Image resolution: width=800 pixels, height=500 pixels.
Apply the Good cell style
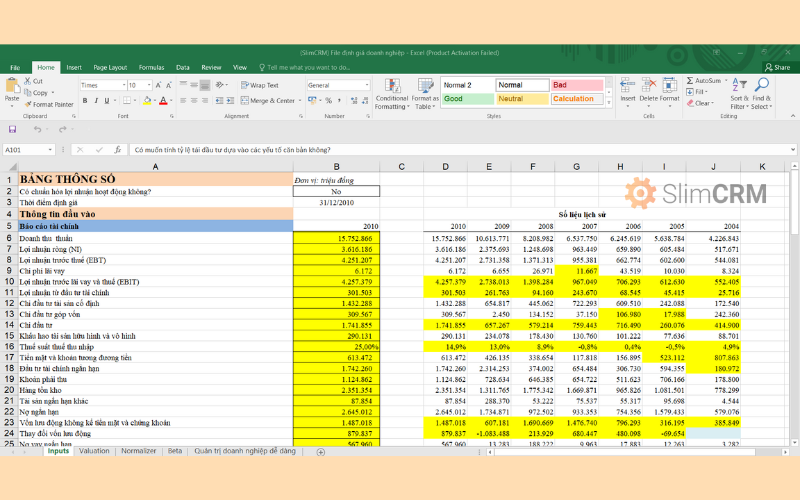pyautogui.click(x=468, y=99)
